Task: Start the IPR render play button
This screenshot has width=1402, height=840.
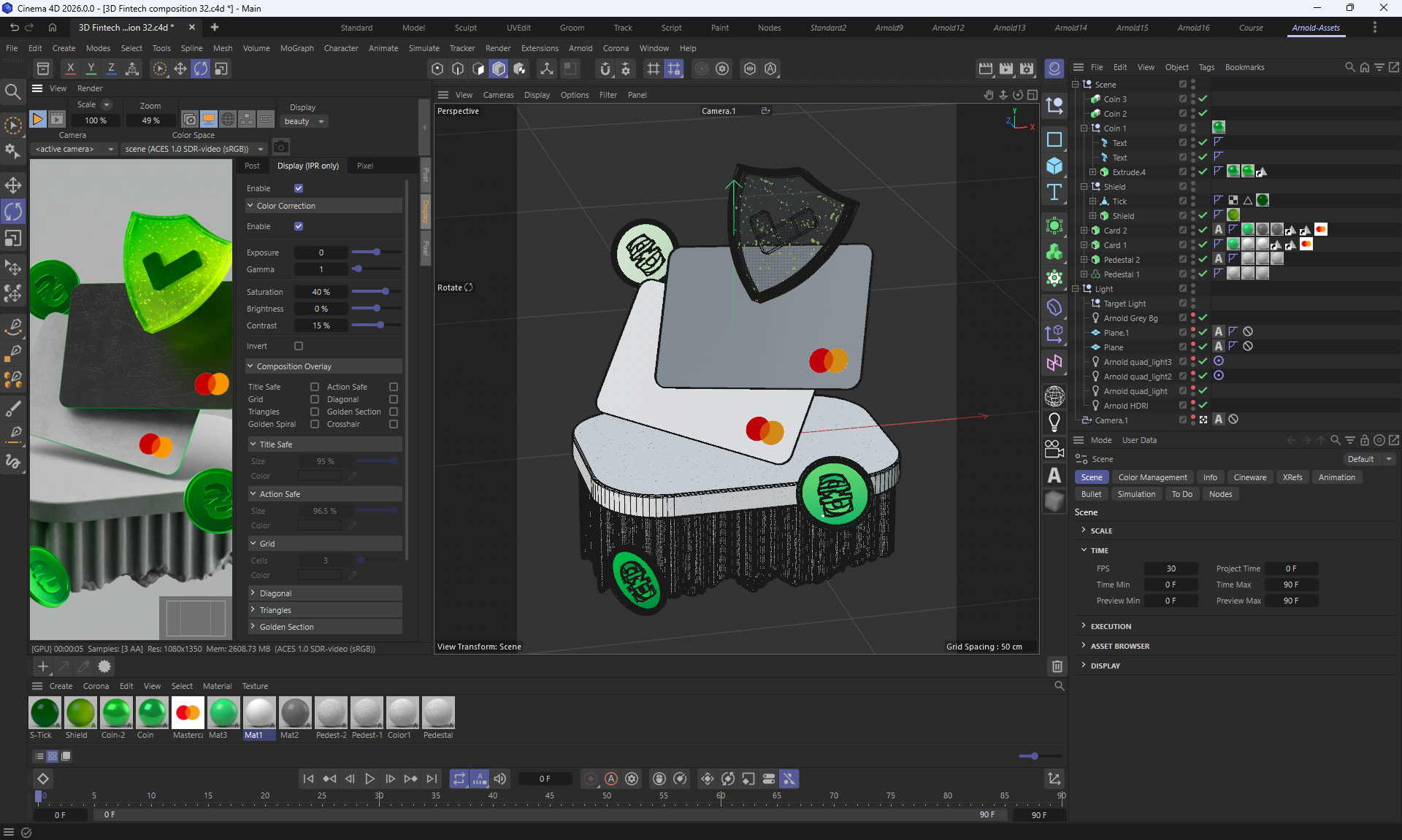Action: (37, 119)
